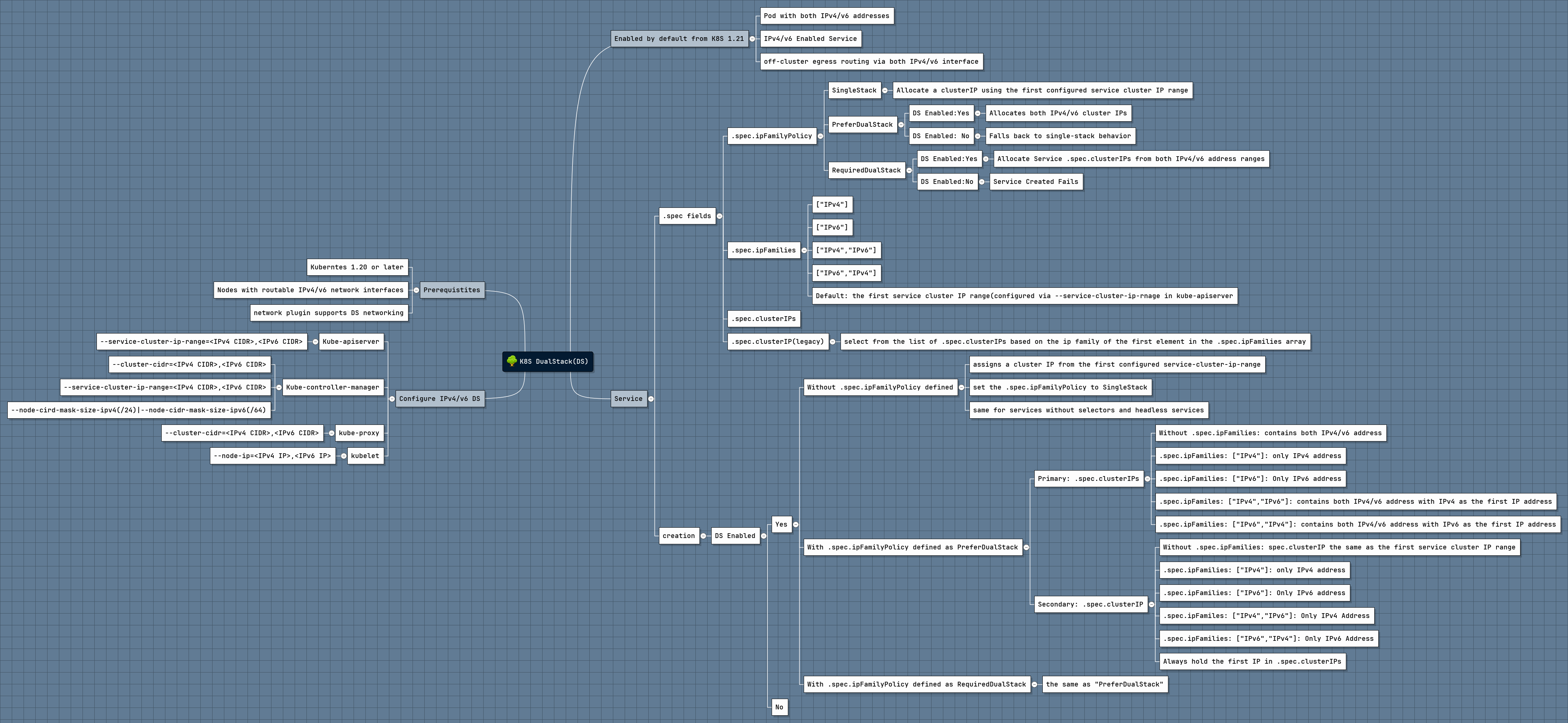Collapse the Configure IPv4/v6 DS branch
This screenshot has height=723, width=1568.
point(392,399)
